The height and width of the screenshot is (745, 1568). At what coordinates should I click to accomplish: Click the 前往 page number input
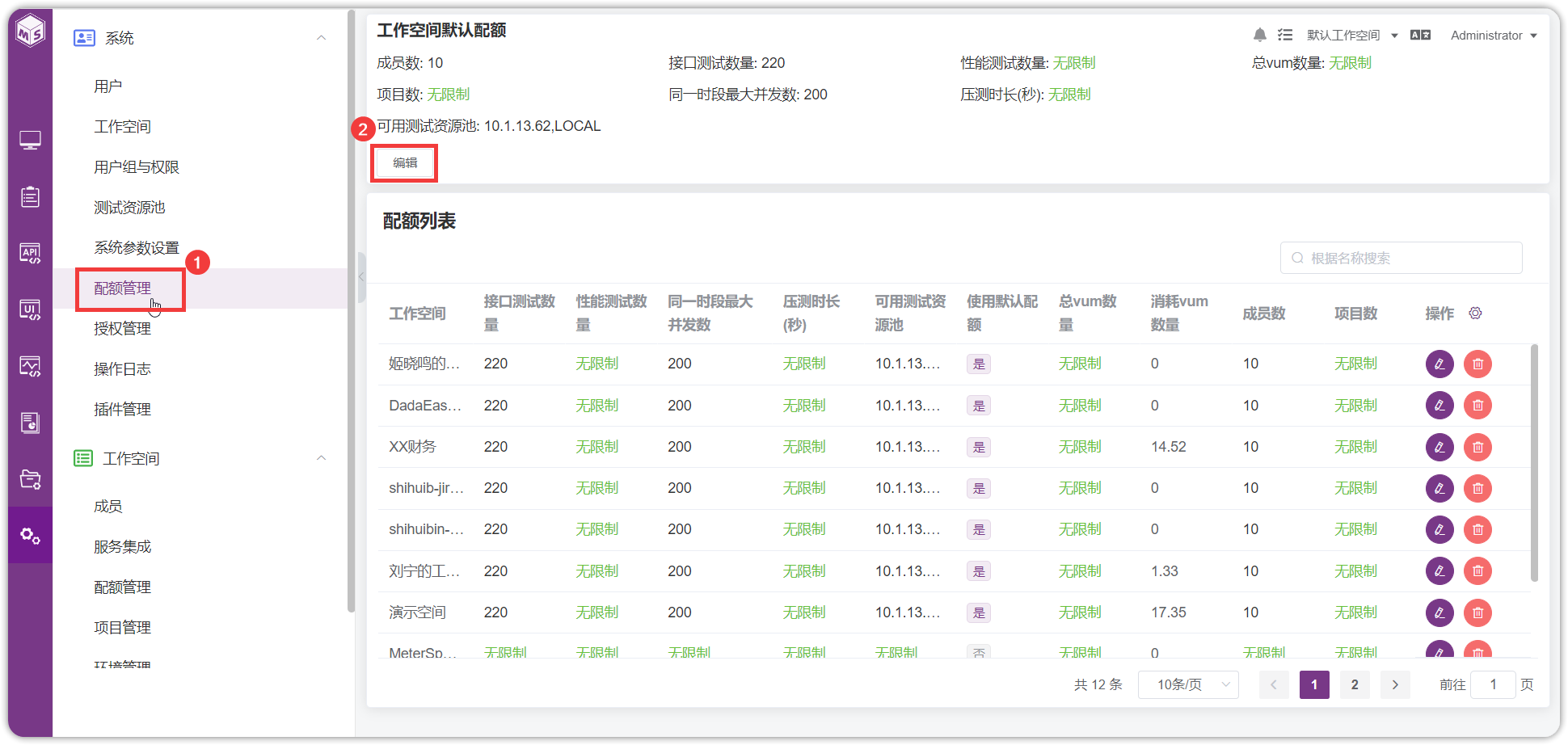point(1493,684)
